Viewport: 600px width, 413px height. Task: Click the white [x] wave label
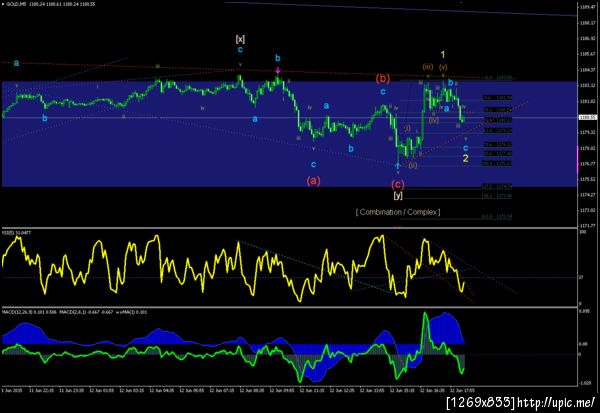(x=240, y=39)
